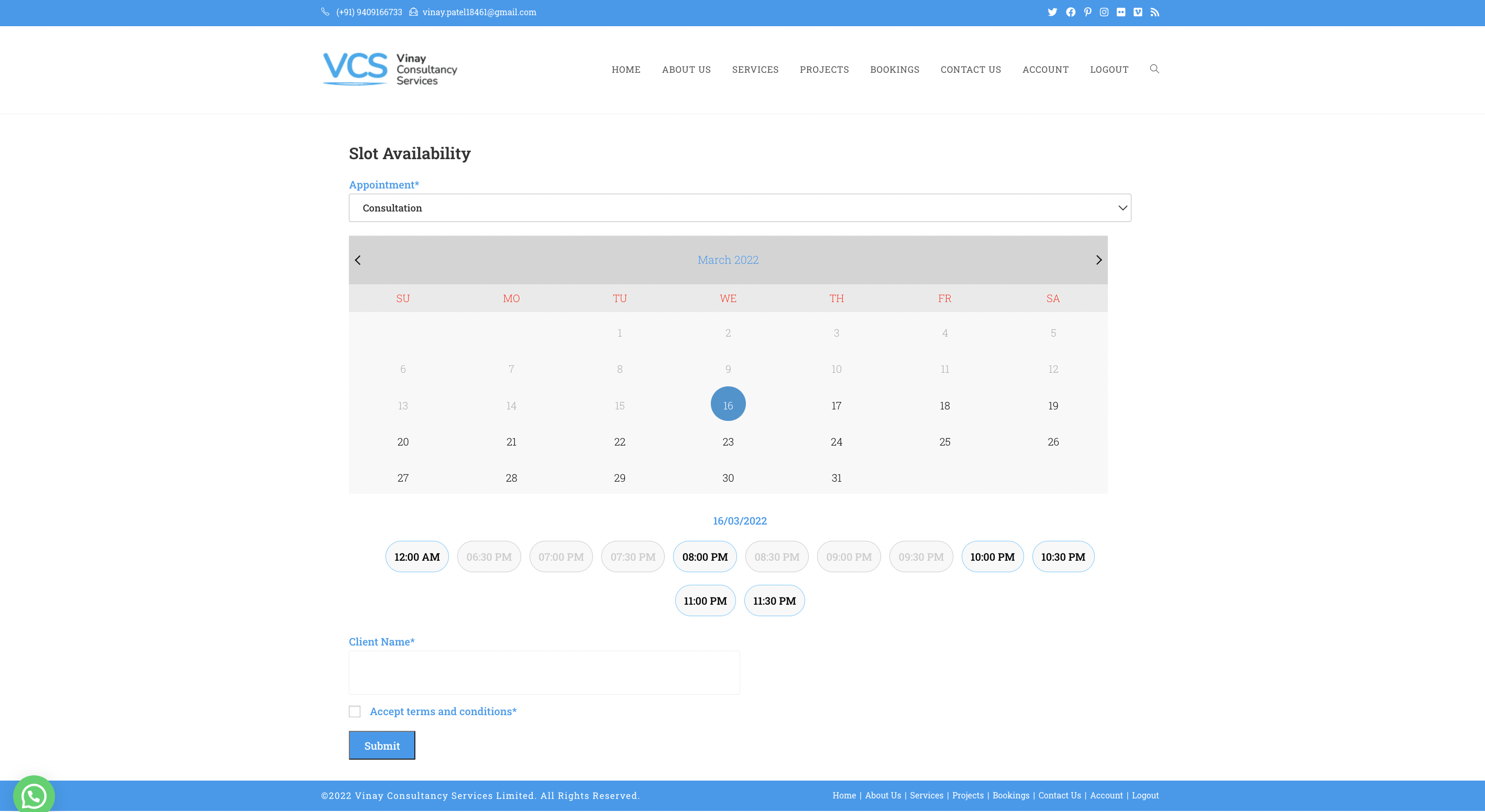Screen dimensions: 1485x812
Task: Go to next month with the right chevron
Action: click(1098, 260)
